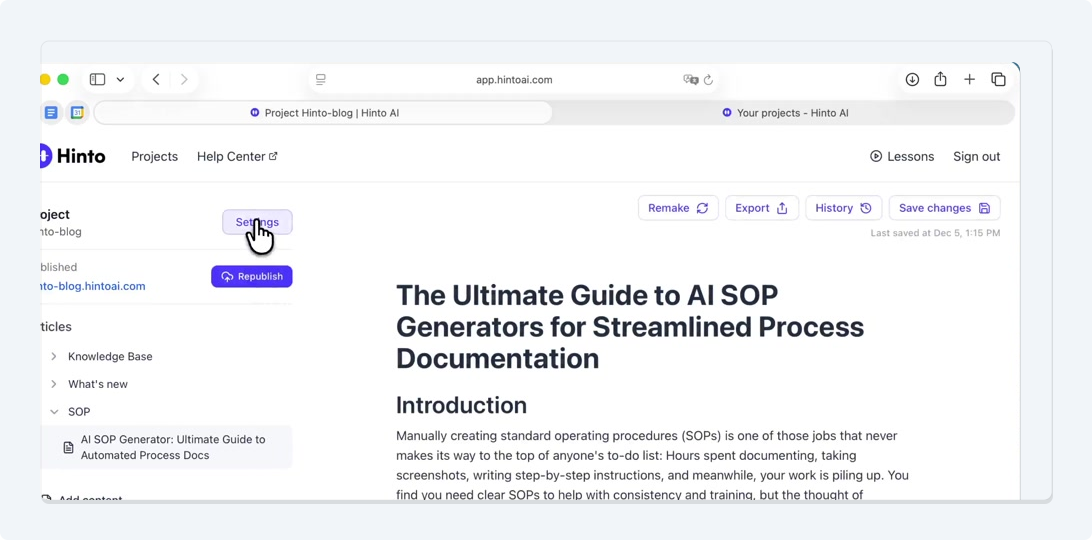Click the page reload icon
This screenshot has height=540, width=1092.
click(708, 80)
